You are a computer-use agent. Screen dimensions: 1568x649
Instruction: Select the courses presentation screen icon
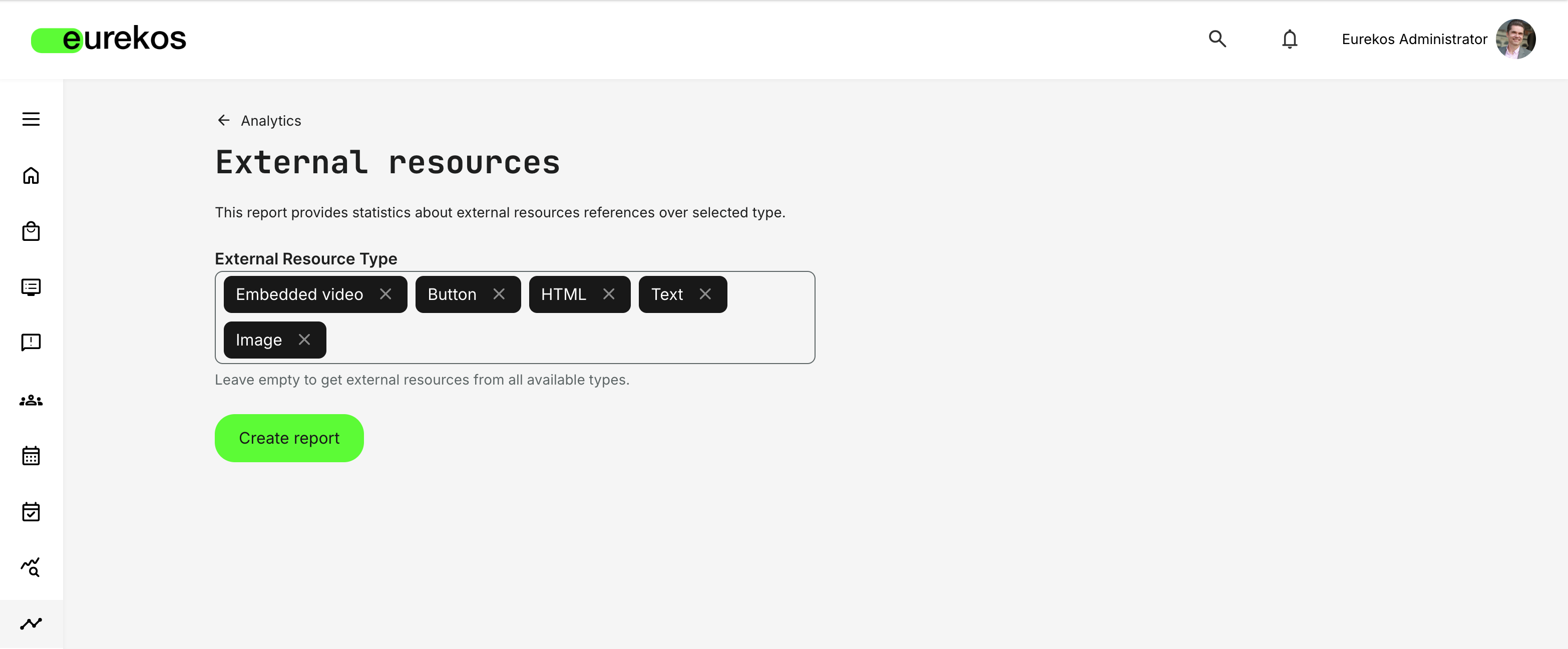tap(31, 287)
